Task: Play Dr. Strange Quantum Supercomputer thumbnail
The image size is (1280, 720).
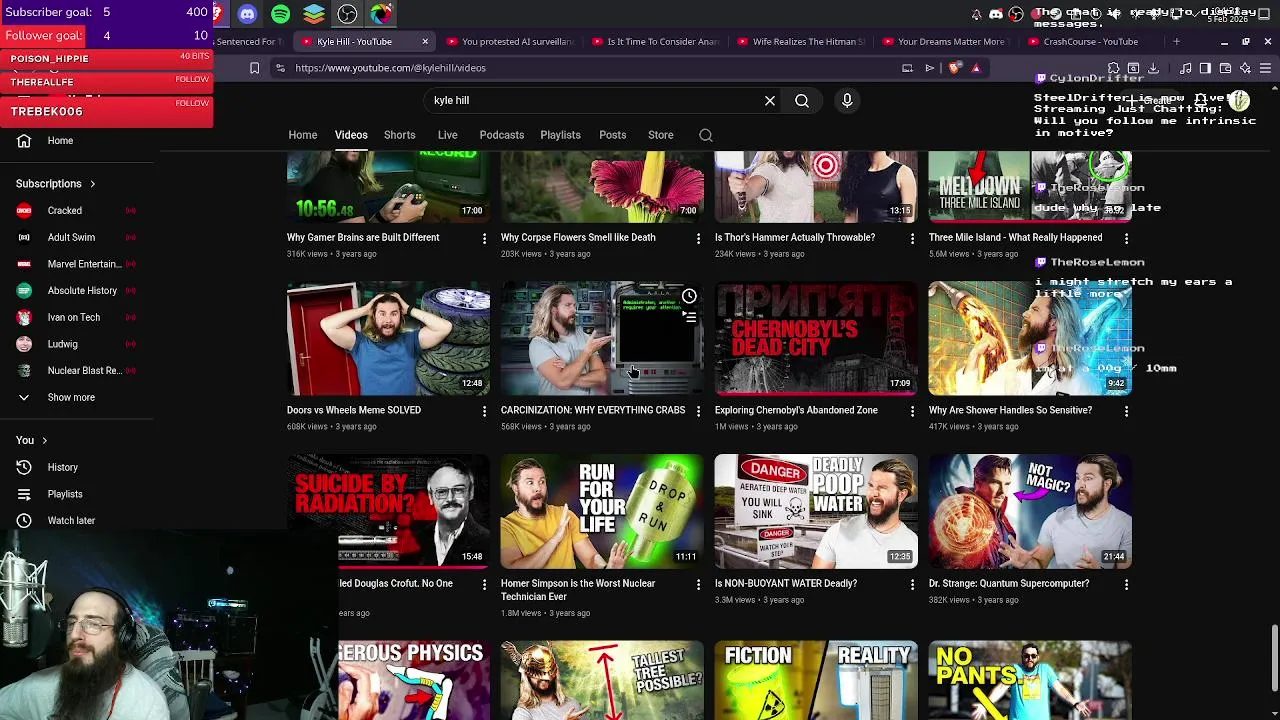Action: (1030, 511)
